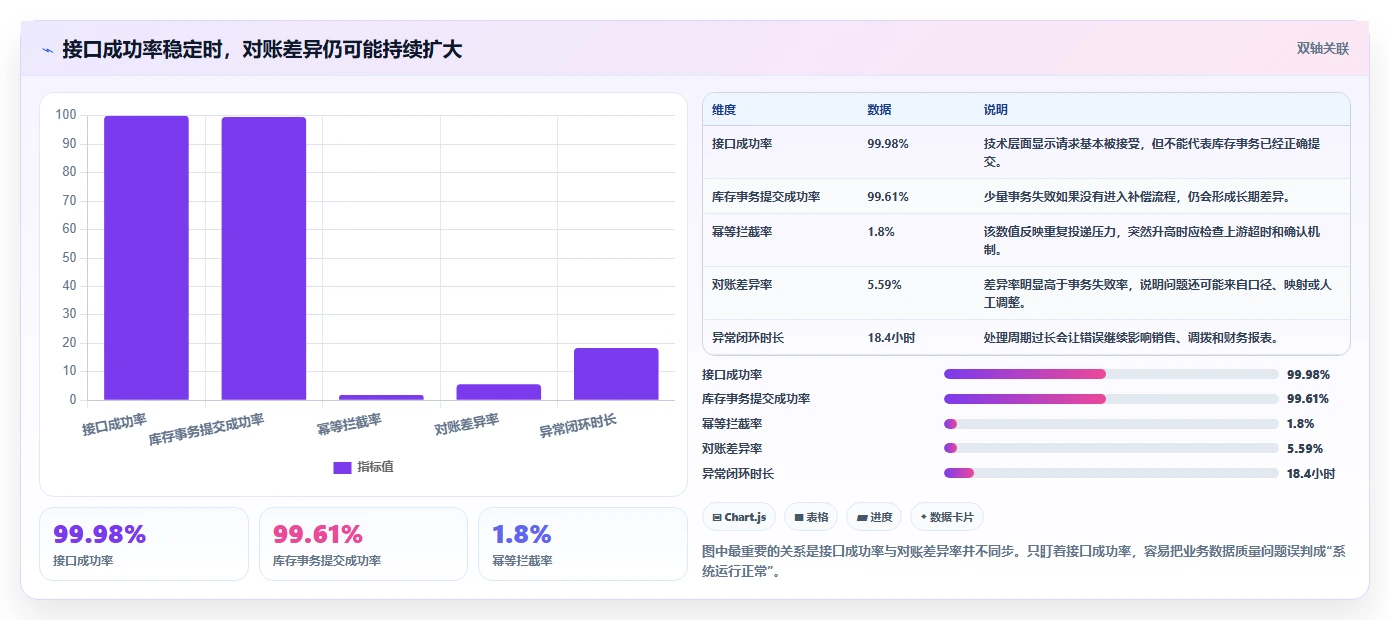
Task: Click the 库存事务提交成功率 progress bar
Action: (1111, 399)
